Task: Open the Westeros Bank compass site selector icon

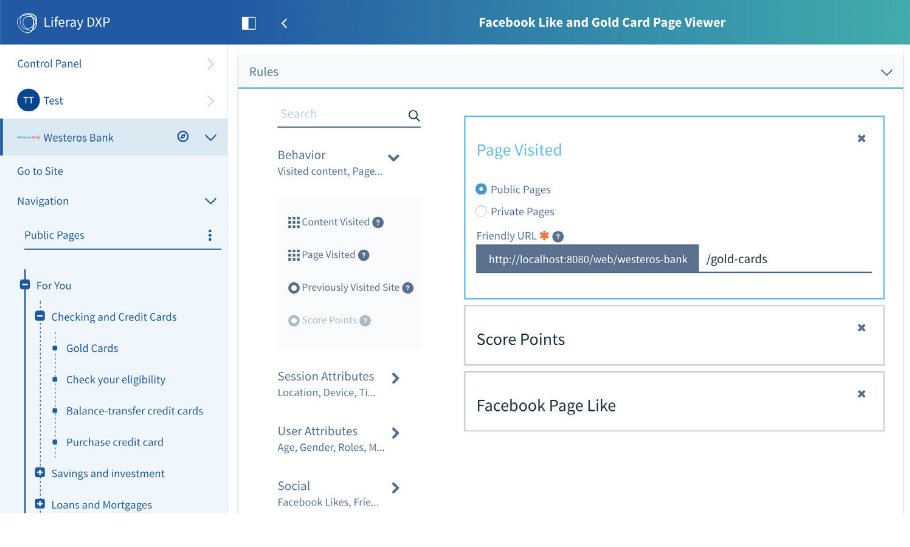Action: pyautogui.click(x=183, y=137)
